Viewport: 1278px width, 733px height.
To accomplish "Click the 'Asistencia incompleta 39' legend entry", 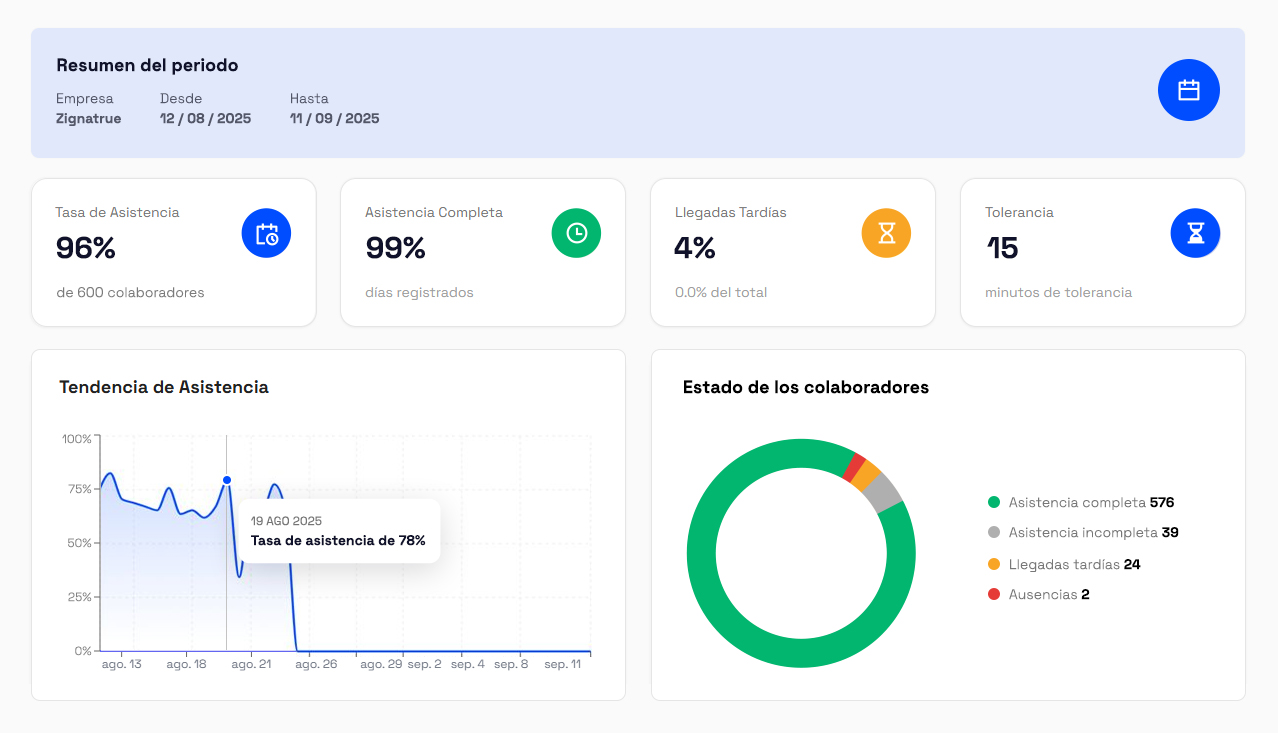I will (1083, 532).
